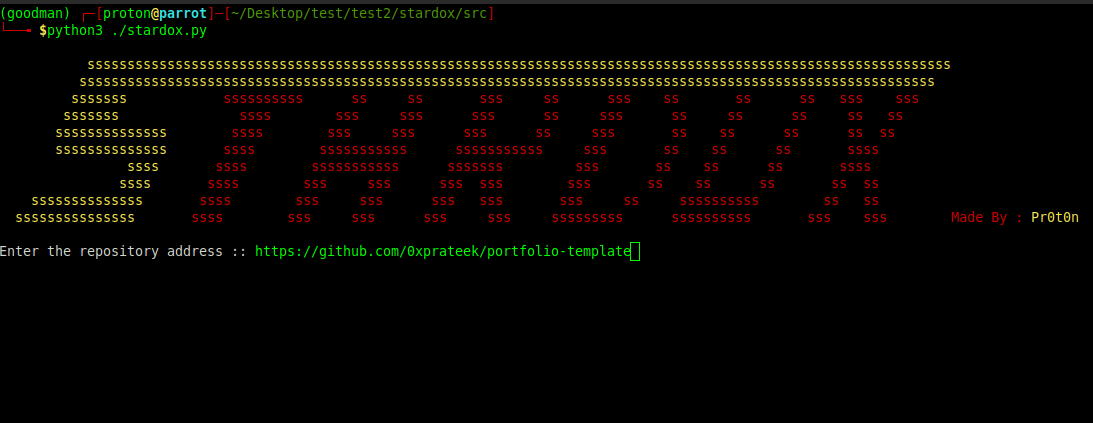Click the bottom-left yellow ASCII banner row

(75, 218)
